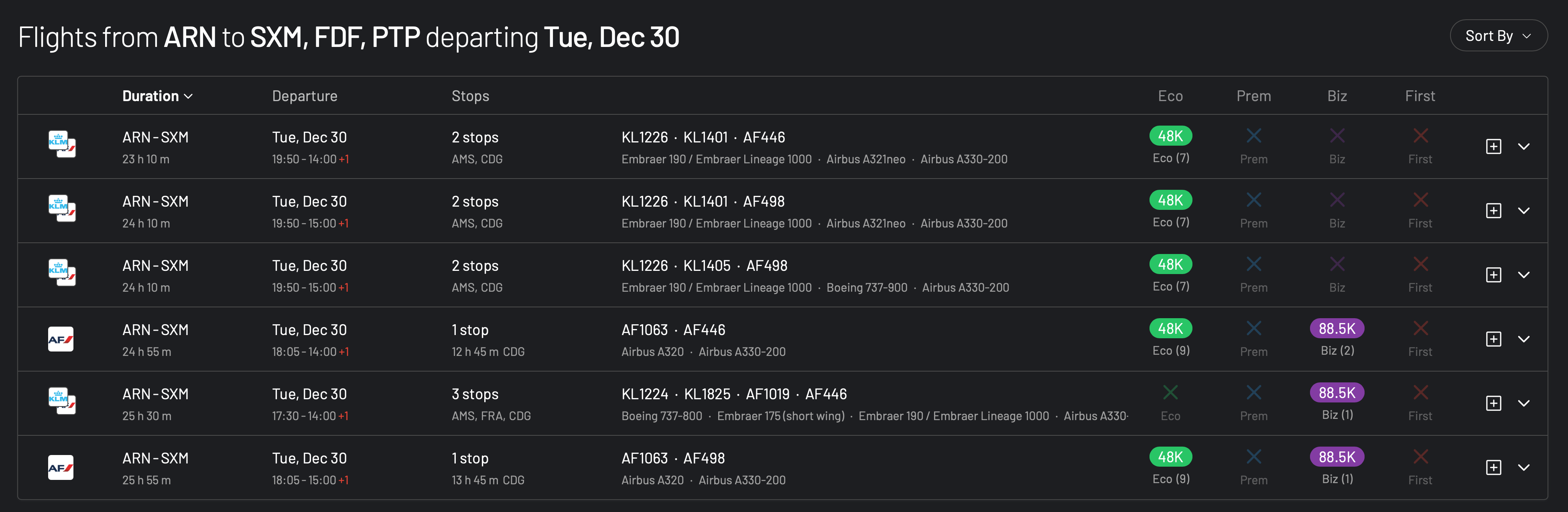Click the unavailable First X icon on the AF1063 AF498 row
Viewport: 1568px width, 512px height.
[1420, 457]
